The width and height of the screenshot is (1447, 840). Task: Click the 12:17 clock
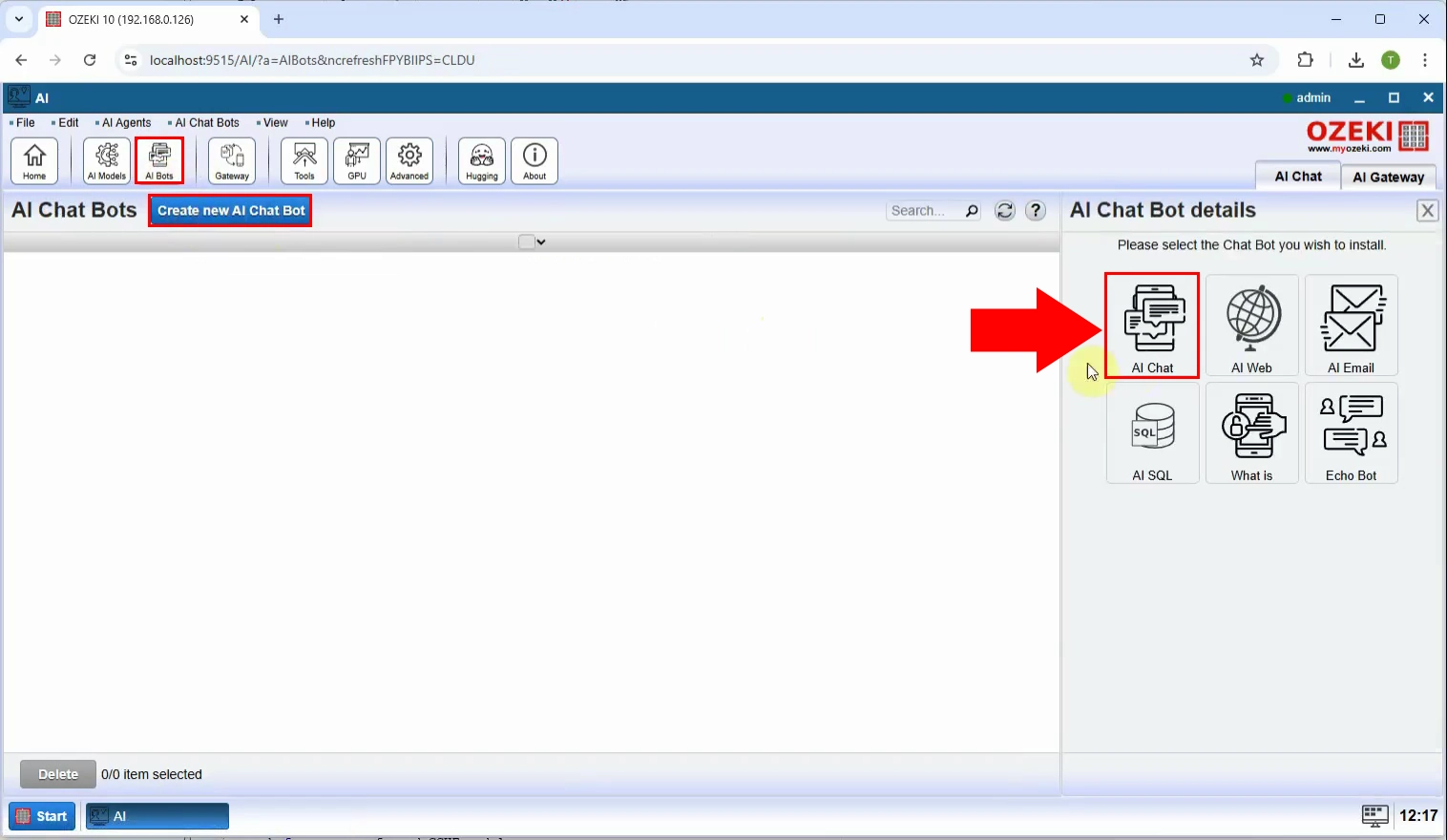click(1418, 815)
